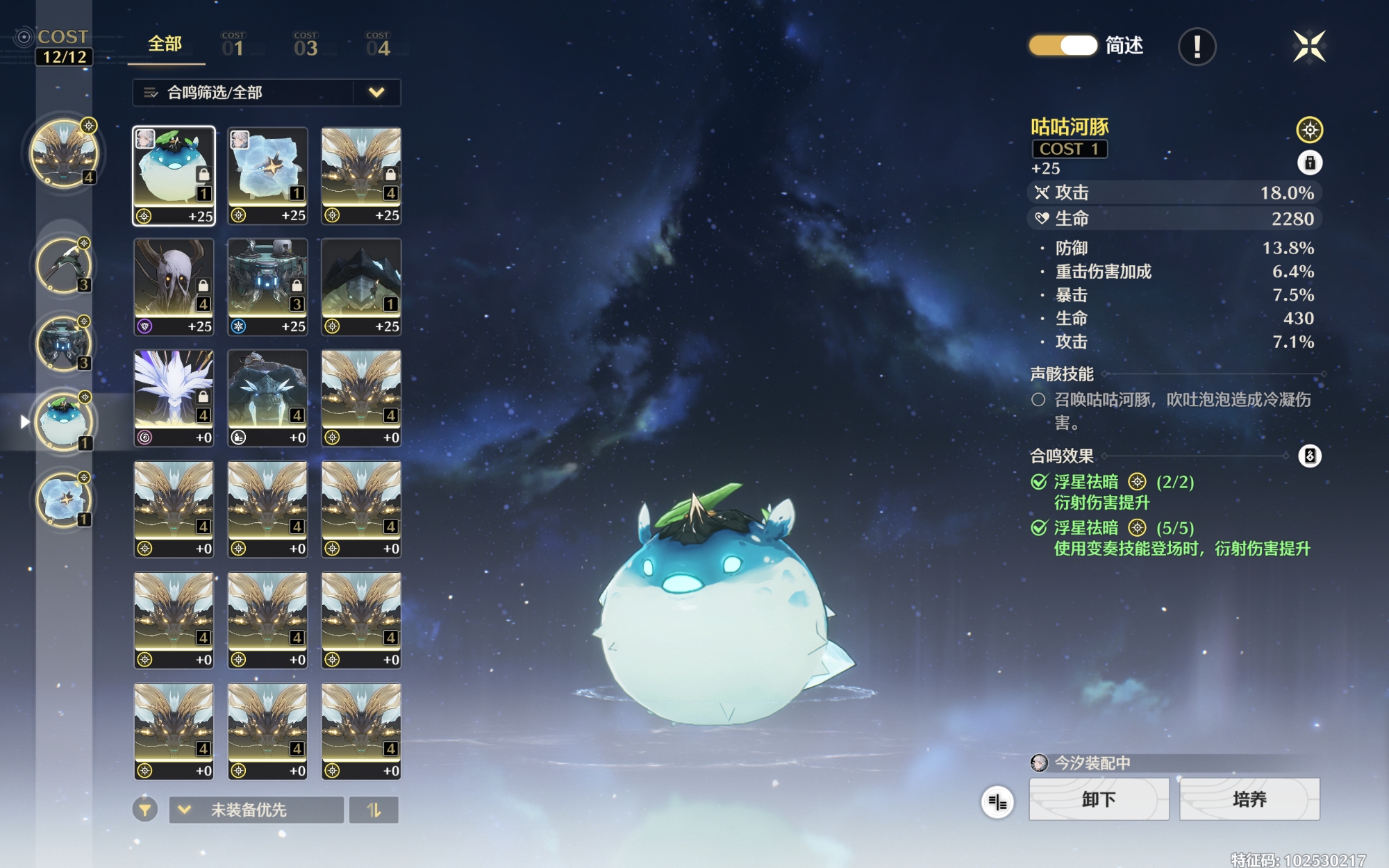The image size is (1389, 868).
Task: Select dark rock cost 1 echo +25
Action: (361, 287)
